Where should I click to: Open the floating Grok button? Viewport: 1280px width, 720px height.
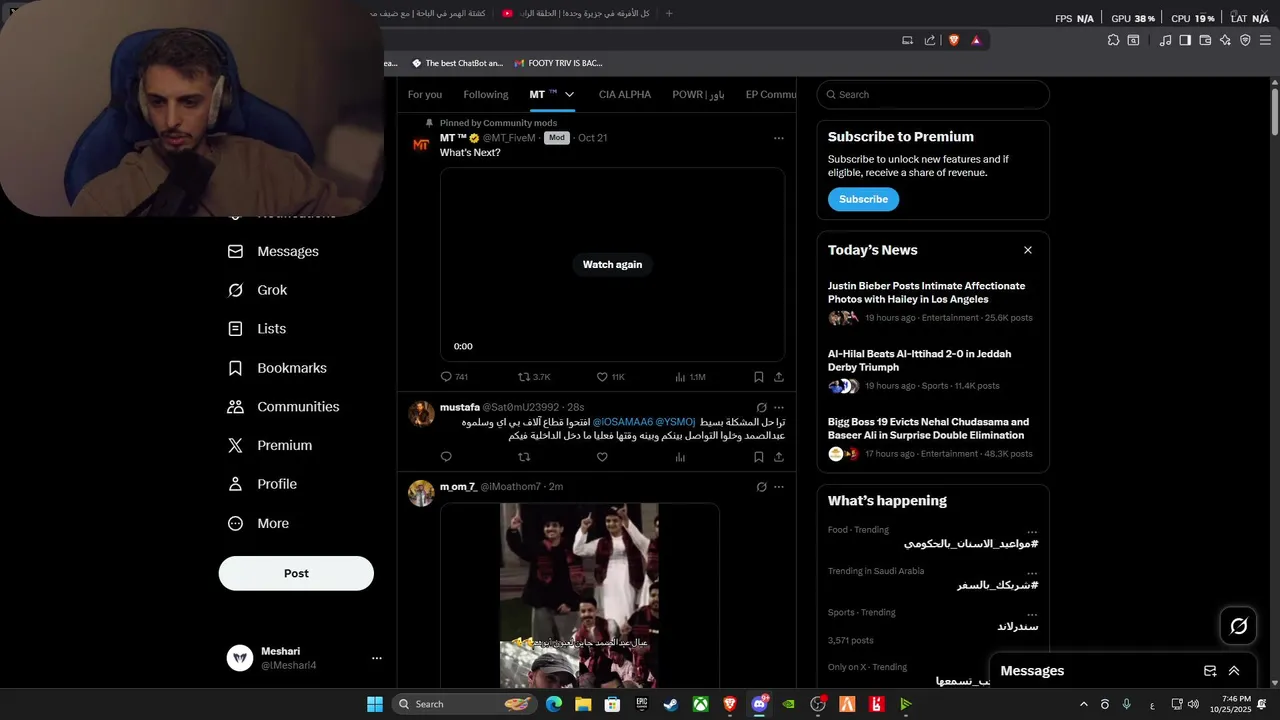[1239, 626]
